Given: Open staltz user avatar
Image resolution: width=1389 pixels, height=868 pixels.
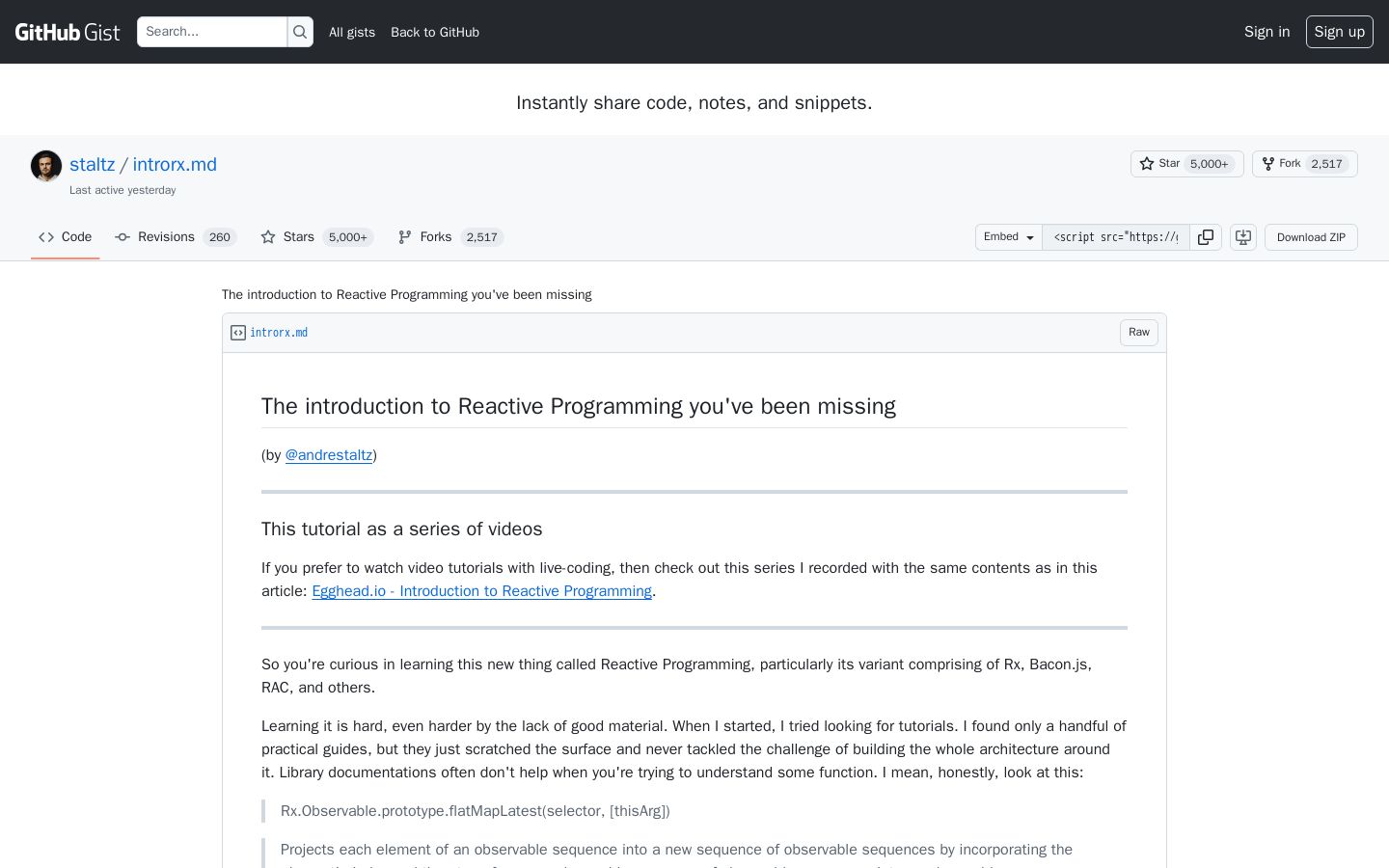Looking at the screenshot, I should pyautogui.click(x=46, y=166).
